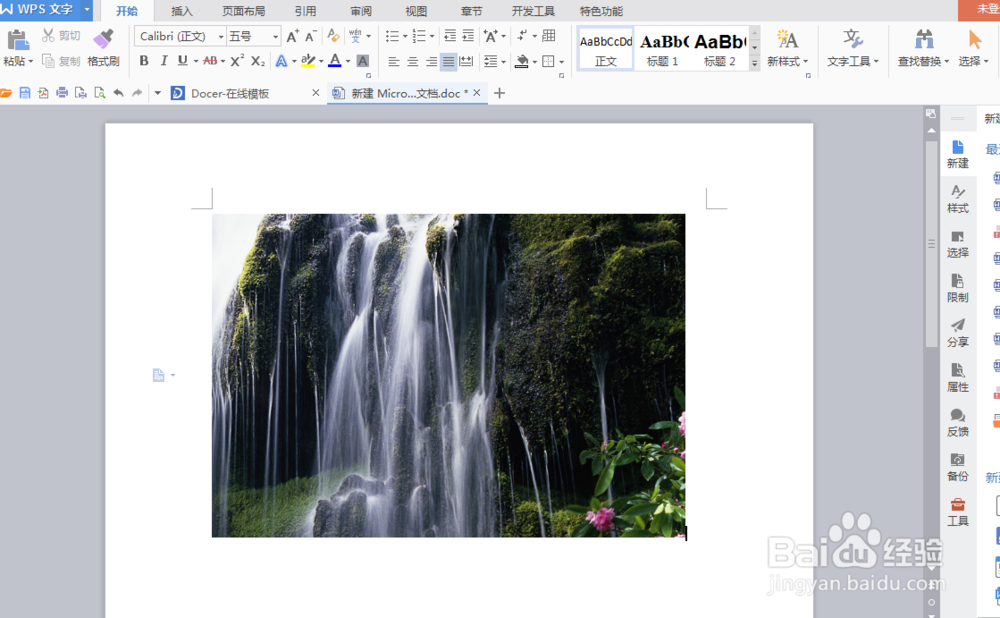
Task: Decrease font size with A- icon
Action: click(311, 36)
